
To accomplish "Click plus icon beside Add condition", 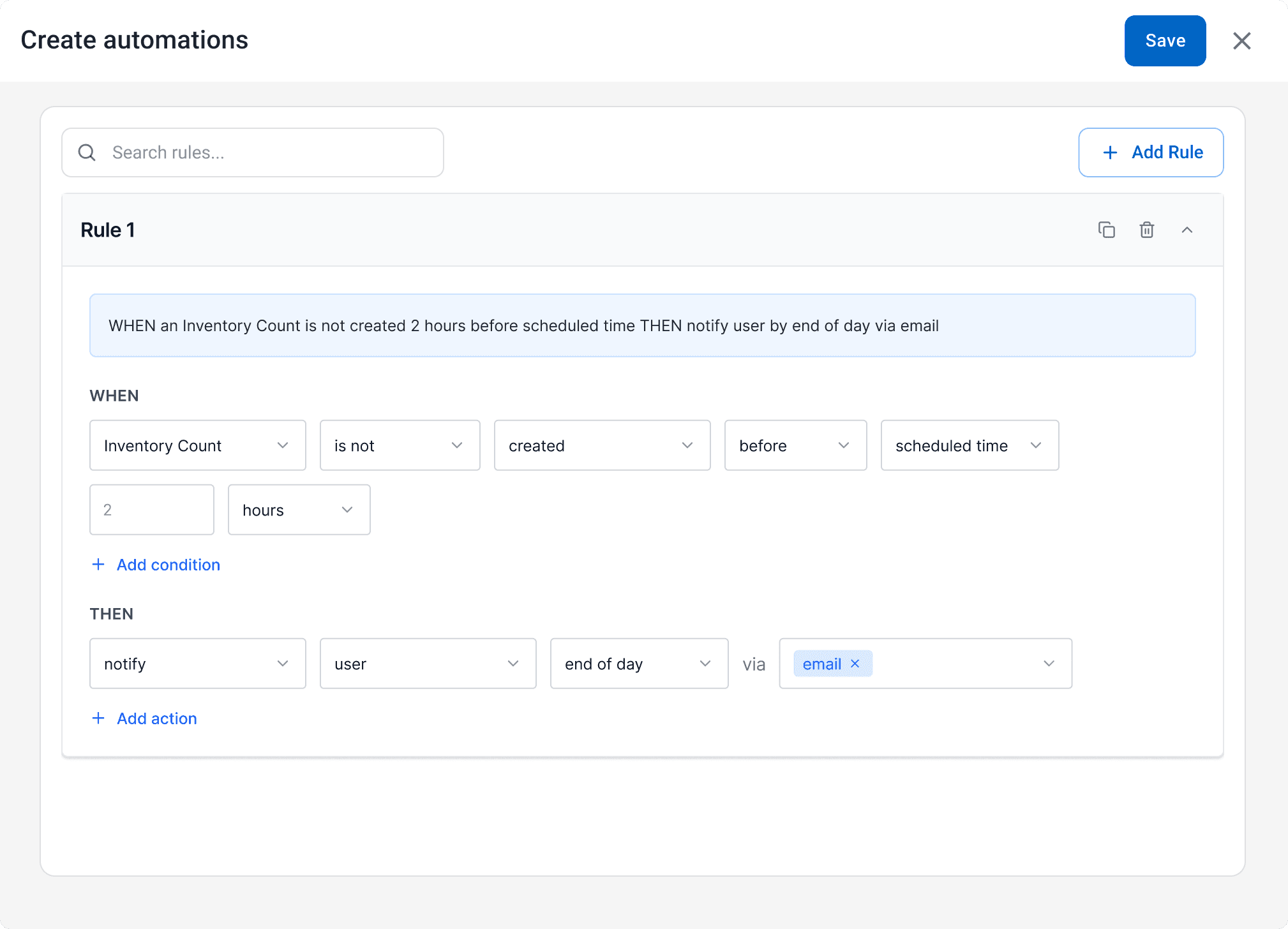I will click(x=98, y=564).
